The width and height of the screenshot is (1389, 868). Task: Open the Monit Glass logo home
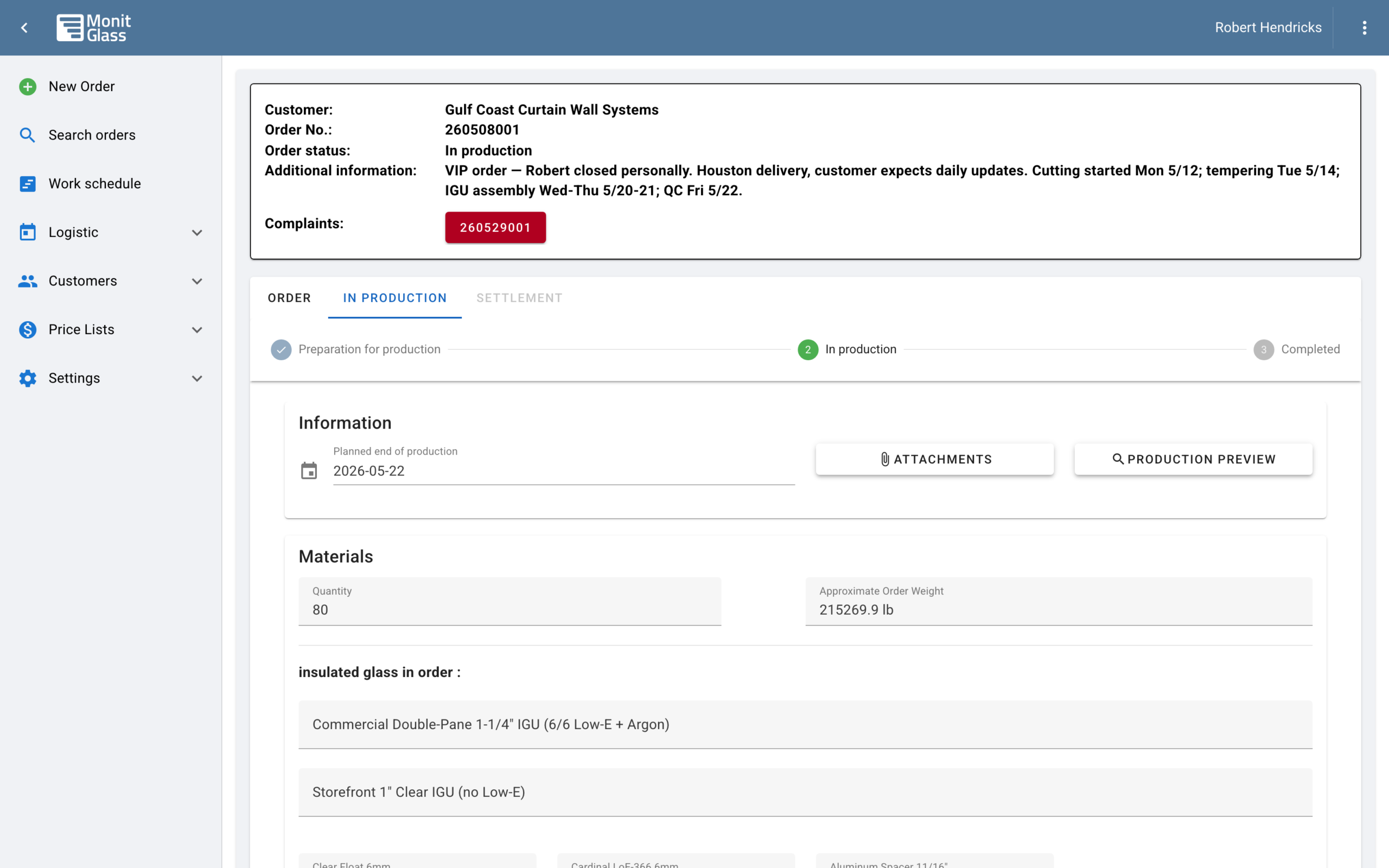[x=93, y=28]
